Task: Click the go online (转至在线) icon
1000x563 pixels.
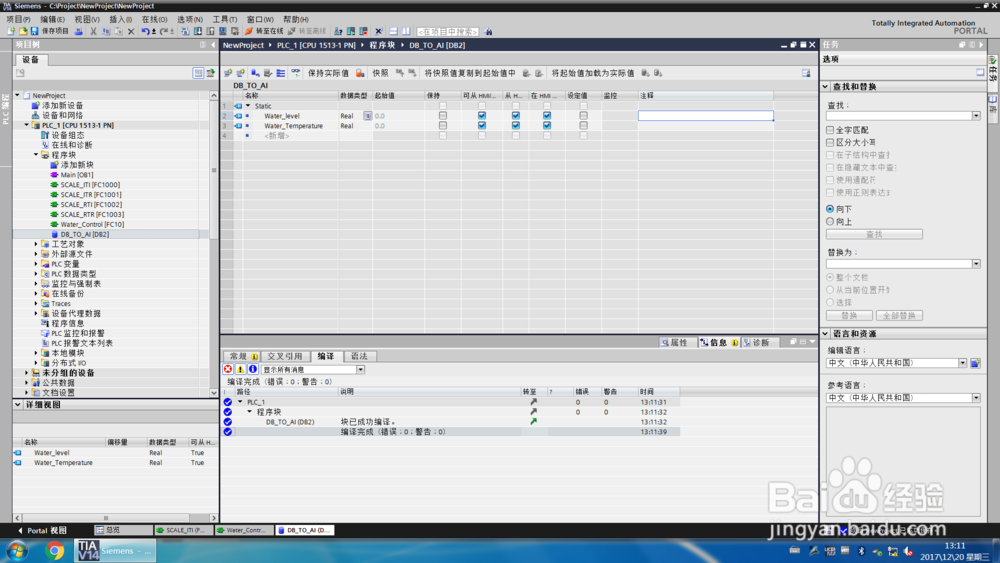Action: click(x=249, y=31)
